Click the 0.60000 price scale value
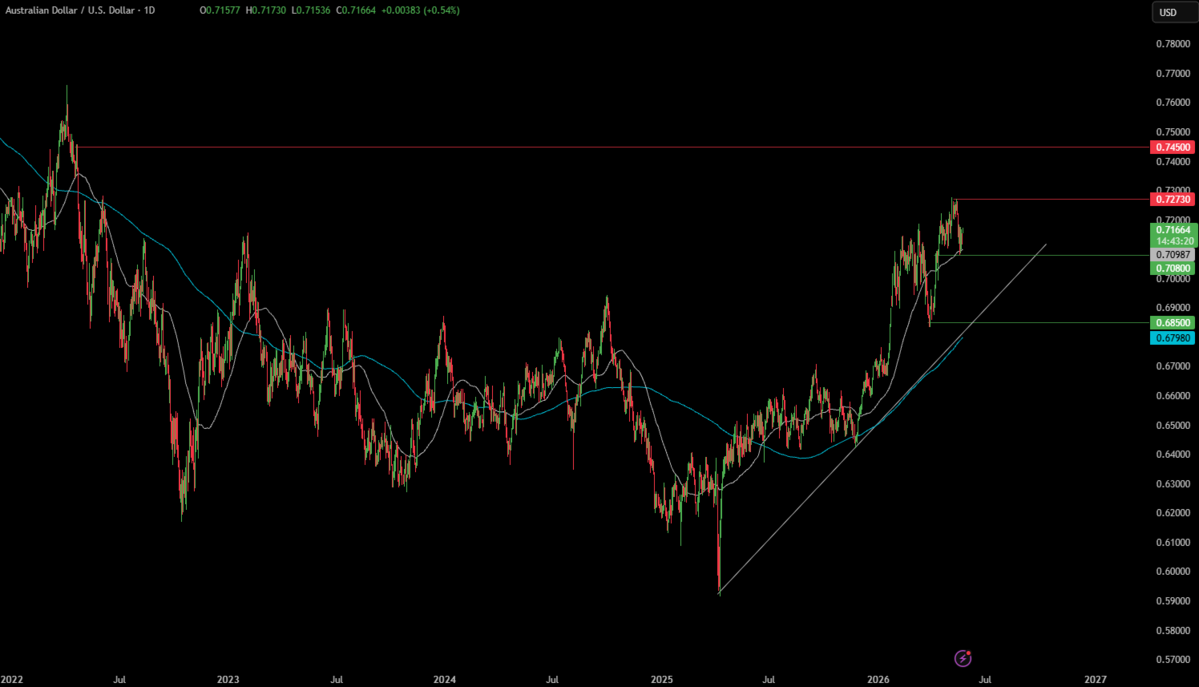This screenshot has width=1199, height=687. coord(1173,571)
